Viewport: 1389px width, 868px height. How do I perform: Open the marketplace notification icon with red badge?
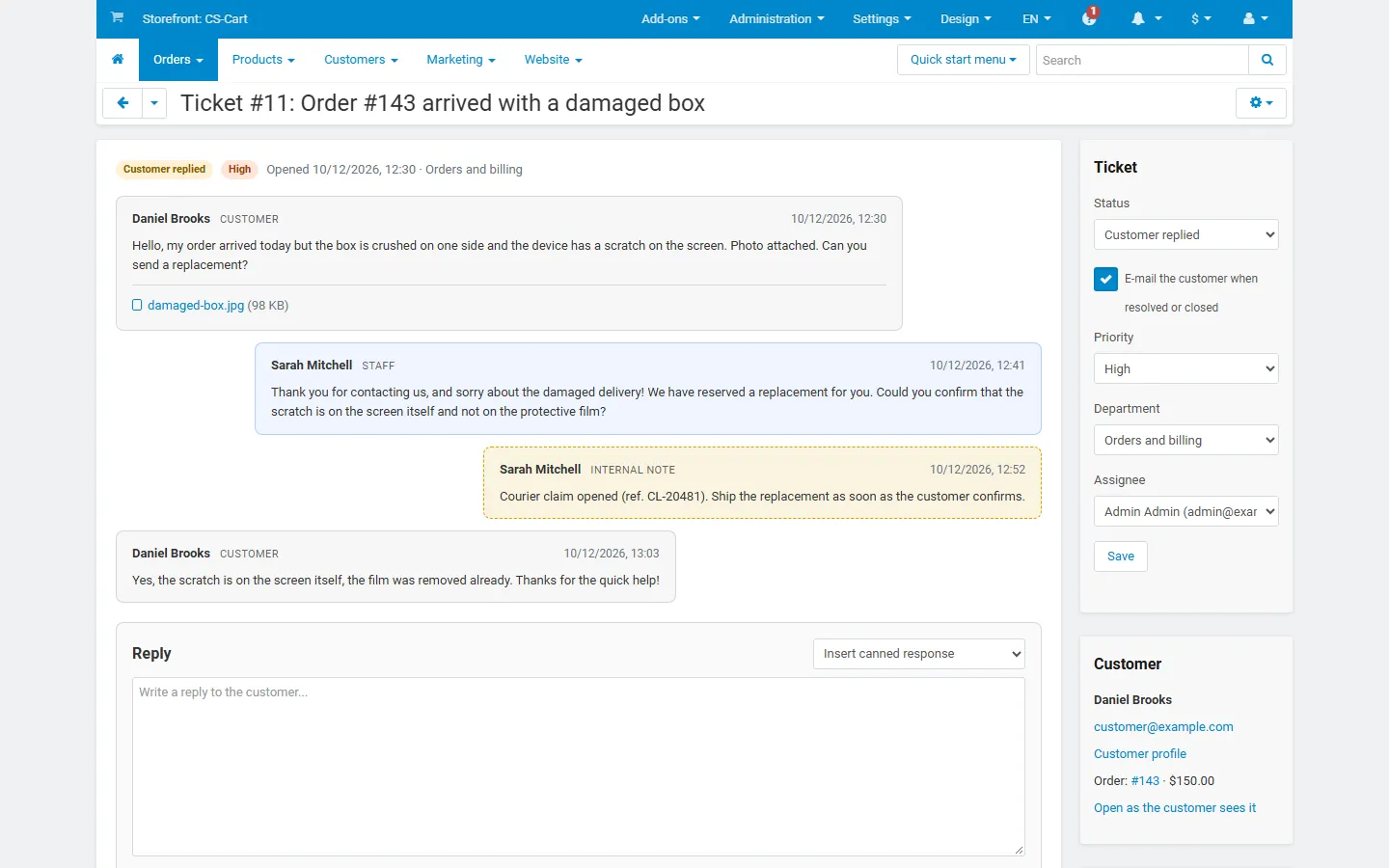click(1090, 17)
